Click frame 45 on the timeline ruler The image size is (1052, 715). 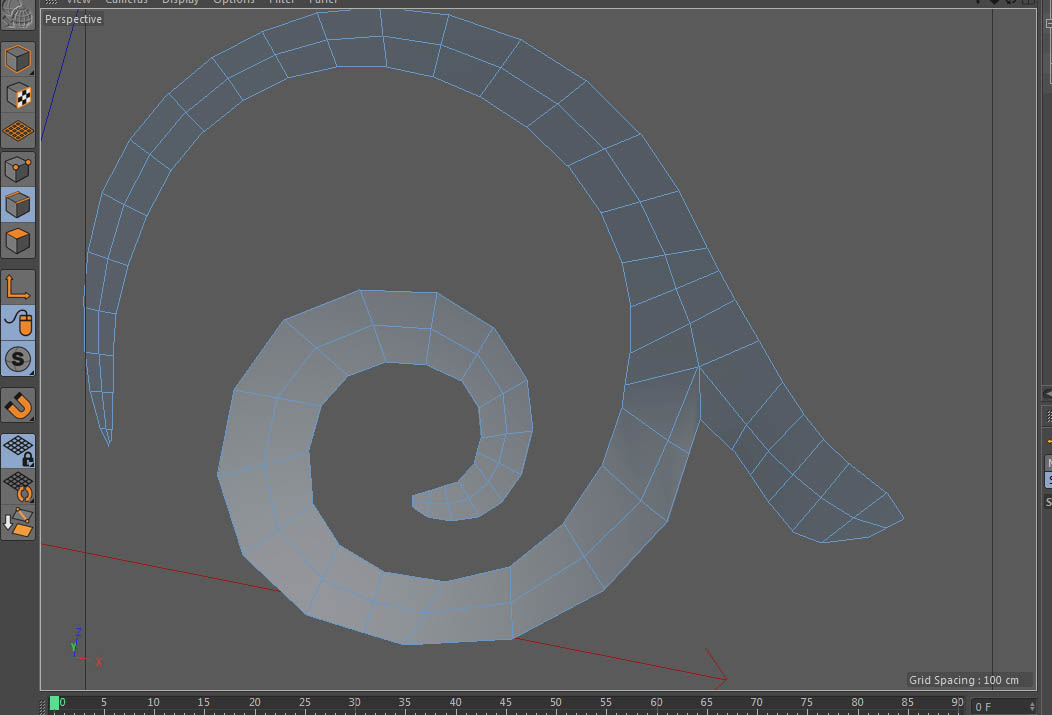pyautogui.click(x=505, y=702)
